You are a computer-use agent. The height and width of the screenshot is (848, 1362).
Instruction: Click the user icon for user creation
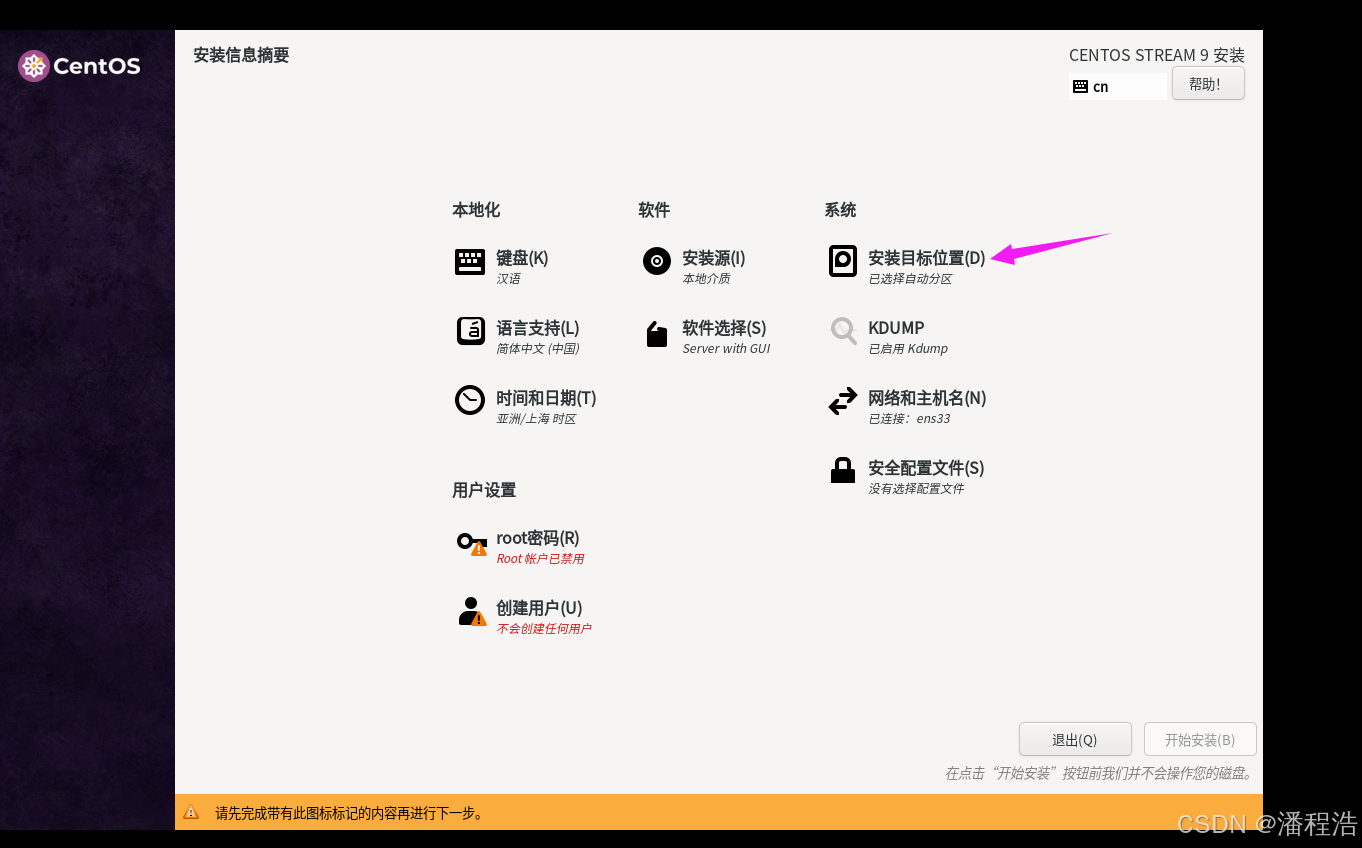coord(471,611)
